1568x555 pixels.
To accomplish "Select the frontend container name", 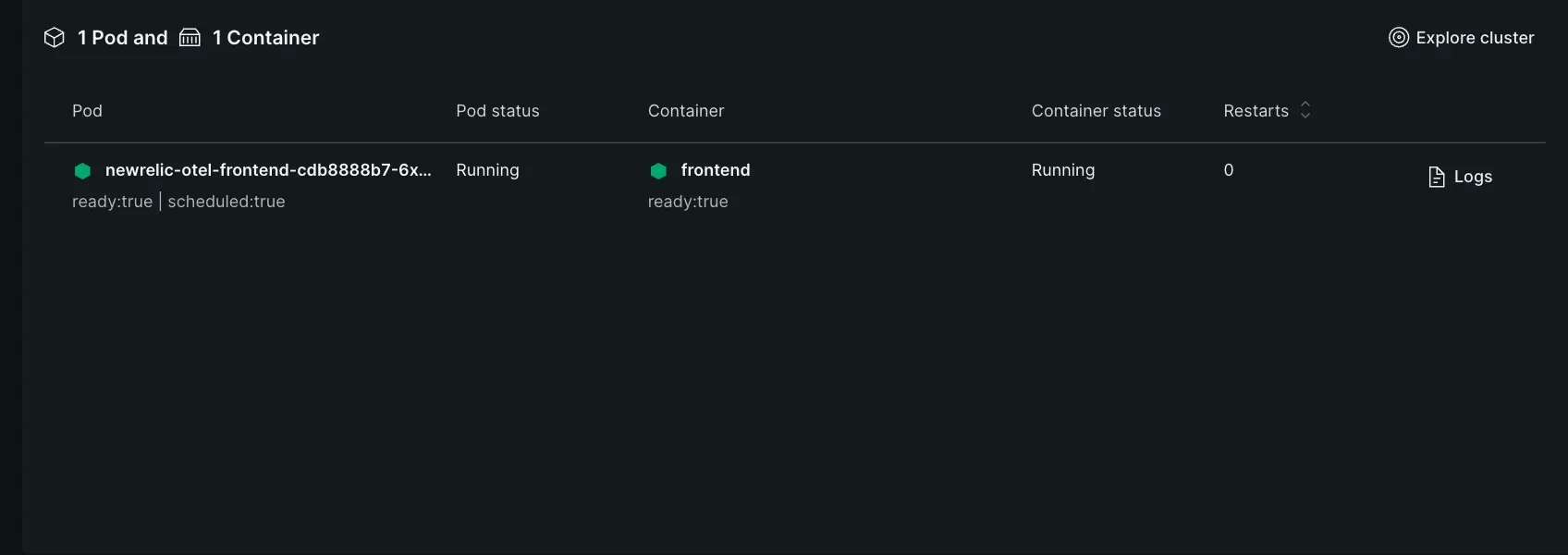I will [x=716, y=170].
